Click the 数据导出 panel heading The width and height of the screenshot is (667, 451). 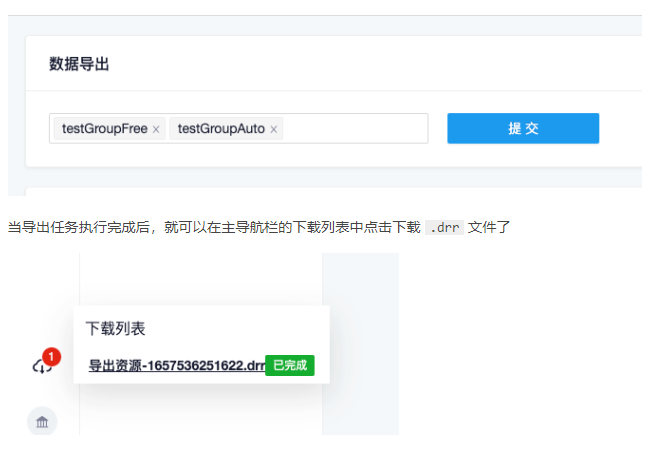(x=79, y=64)
